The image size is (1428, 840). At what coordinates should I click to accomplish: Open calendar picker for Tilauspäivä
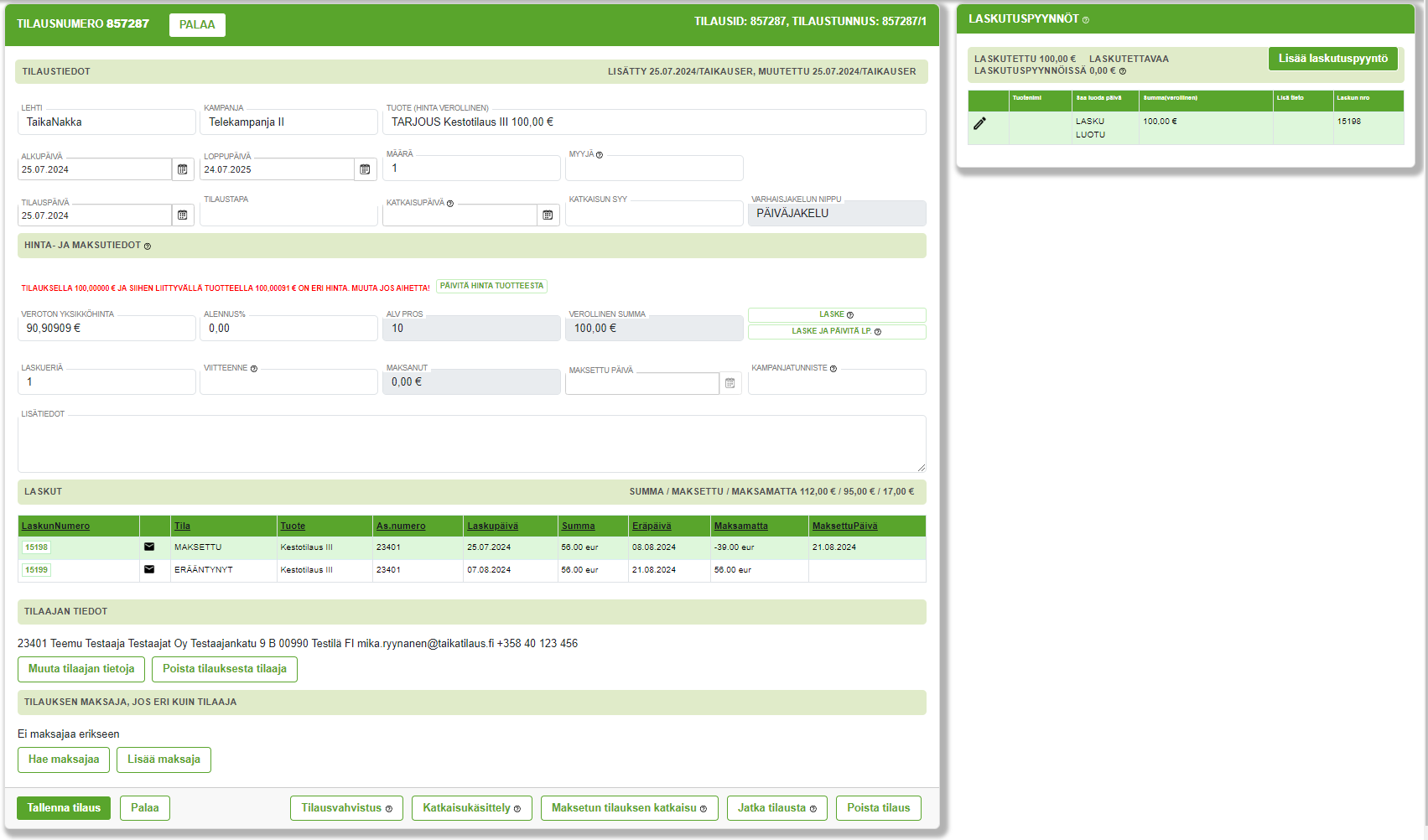(183, 215)
